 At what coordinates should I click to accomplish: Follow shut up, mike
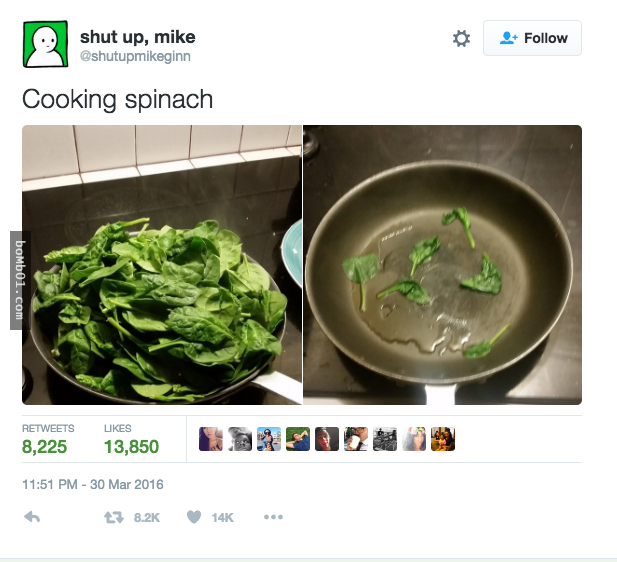[532, 38]
